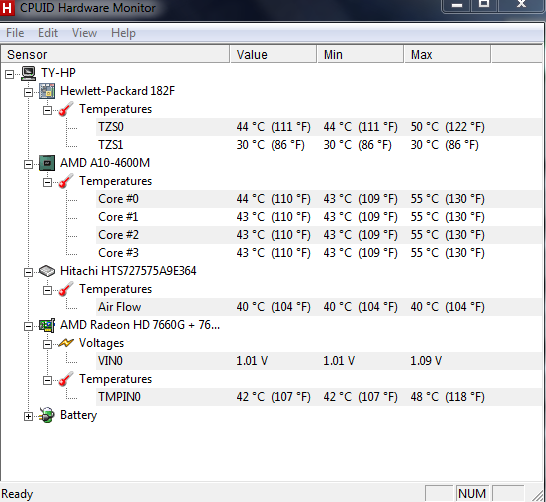Click VIN0 max value 1.09 V

(x=426, y=361)
